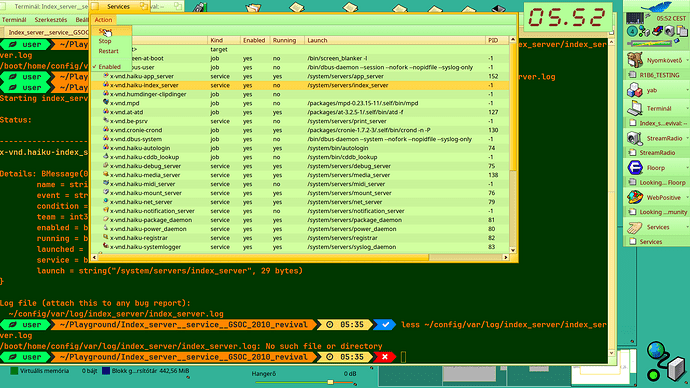Select the Index_server__service__GSOC terminal tab

[x=46, y=32]
